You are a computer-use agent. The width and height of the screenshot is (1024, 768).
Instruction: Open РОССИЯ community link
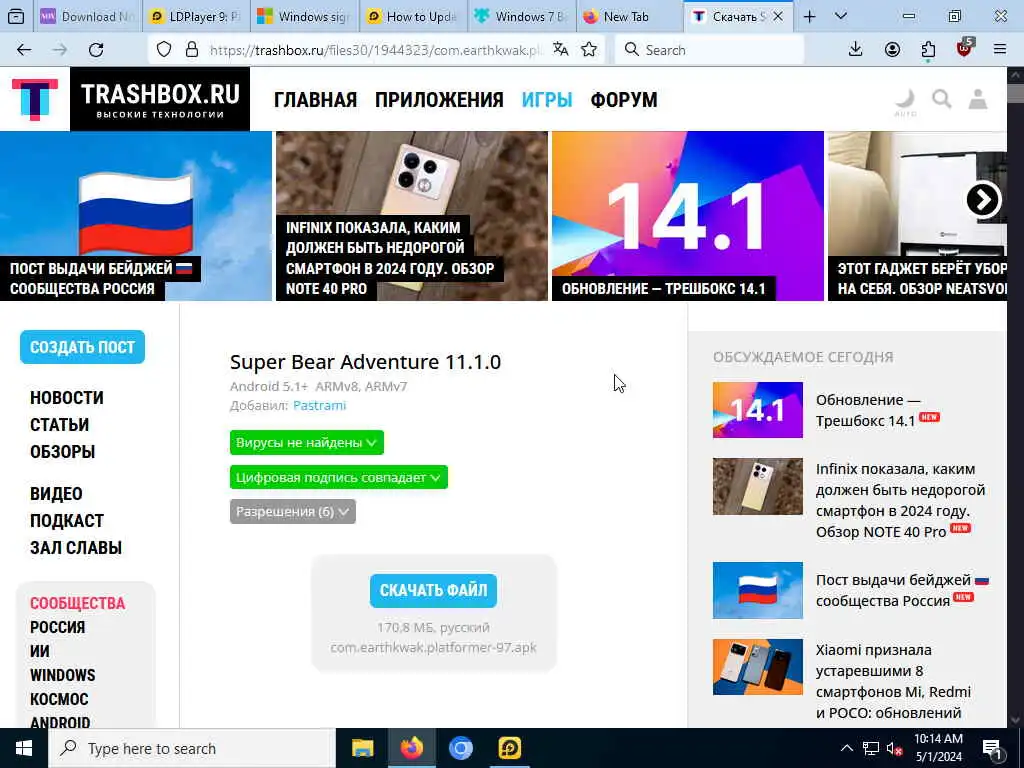pos(57,627)
